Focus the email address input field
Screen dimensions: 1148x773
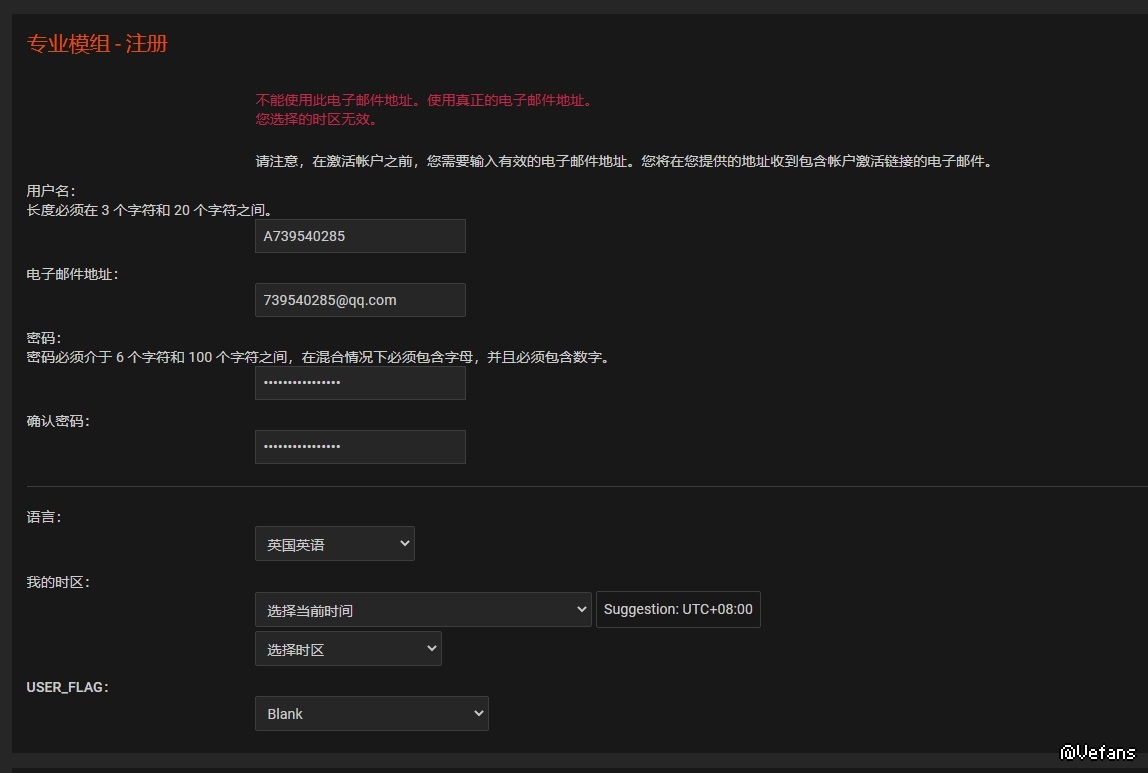(360, 300)
